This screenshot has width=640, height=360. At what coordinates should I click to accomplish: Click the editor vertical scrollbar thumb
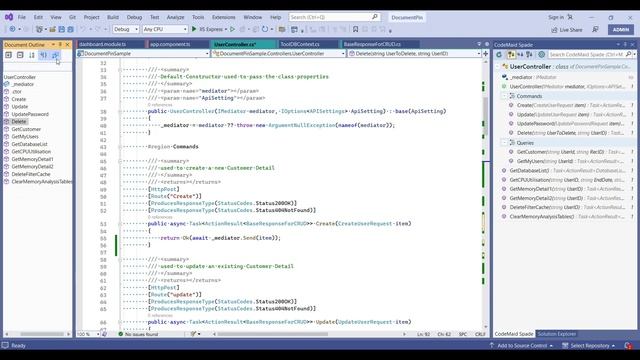pos(485,116)
